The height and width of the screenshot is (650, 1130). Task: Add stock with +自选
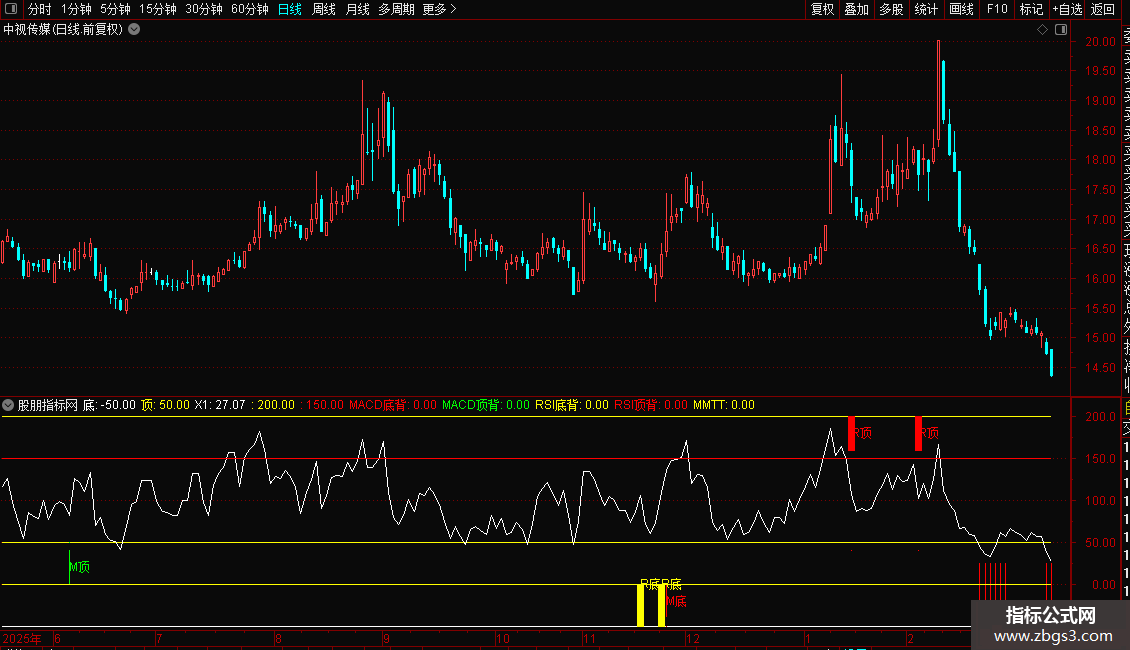(1067, 9)
